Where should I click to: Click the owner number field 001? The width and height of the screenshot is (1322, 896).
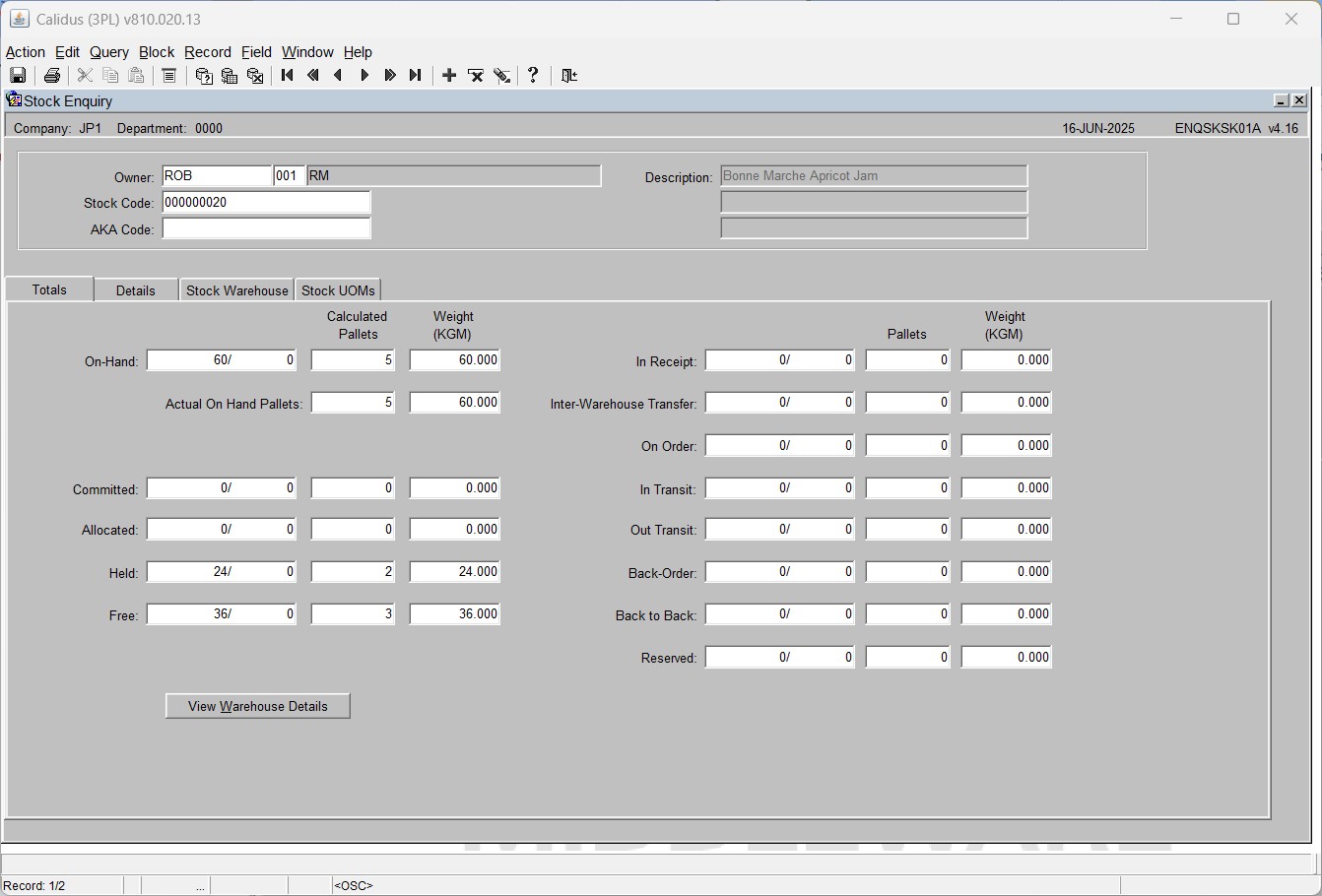[290, 176]
